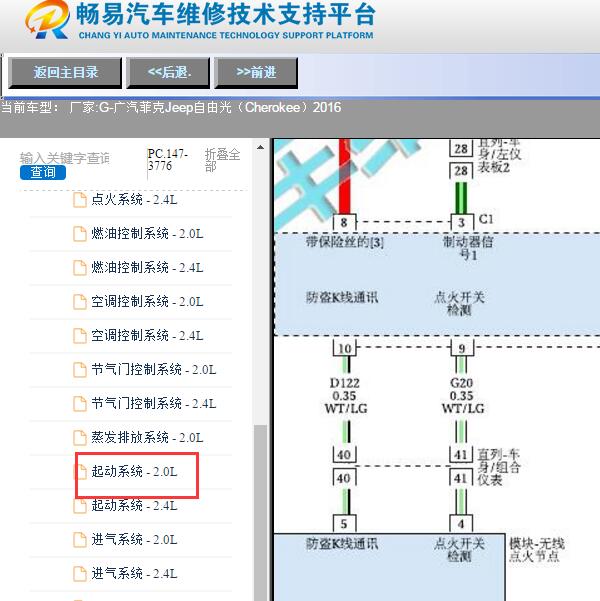The image size is (600, 601).
Task: Click pin 5 above the ignition module
Action: point(344,524)
